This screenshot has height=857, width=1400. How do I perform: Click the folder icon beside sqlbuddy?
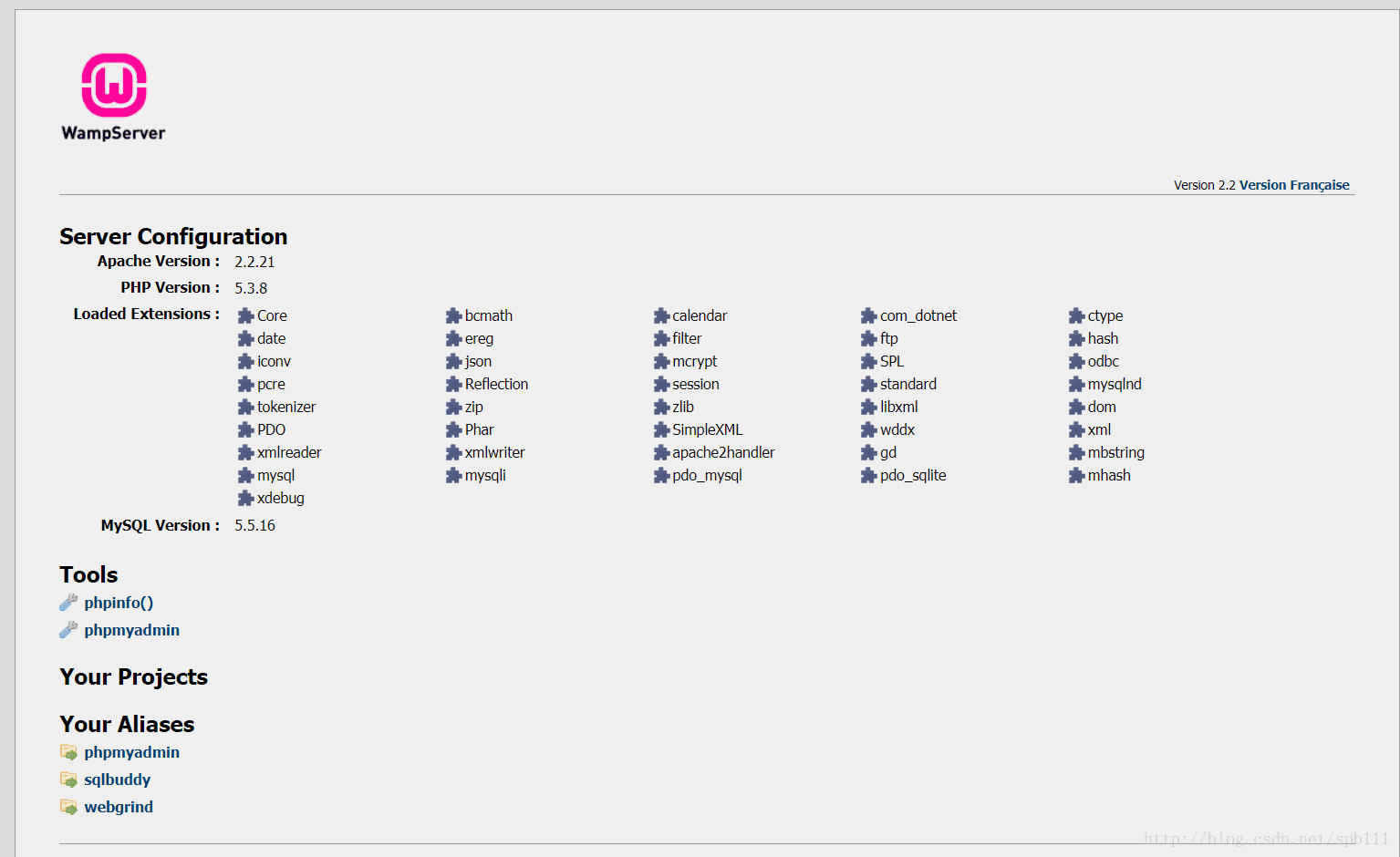(x=68, y=780)
